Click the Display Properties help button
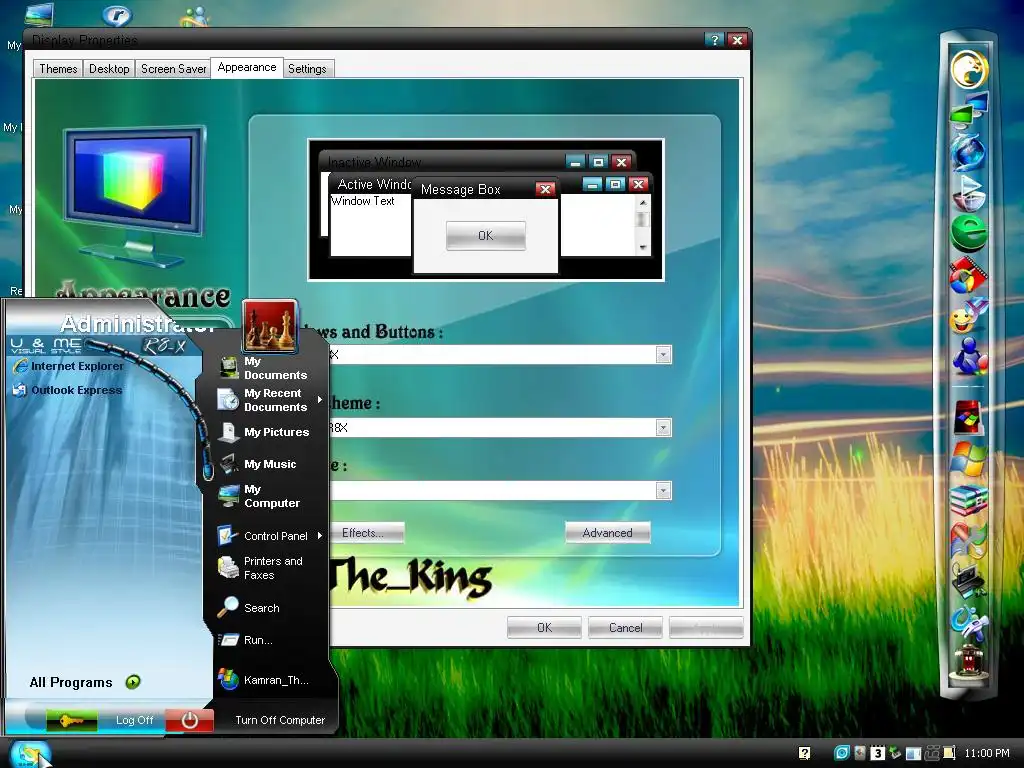Viewport: 1024px width, 768px height. pyautogui.click(x=714, y=40)
